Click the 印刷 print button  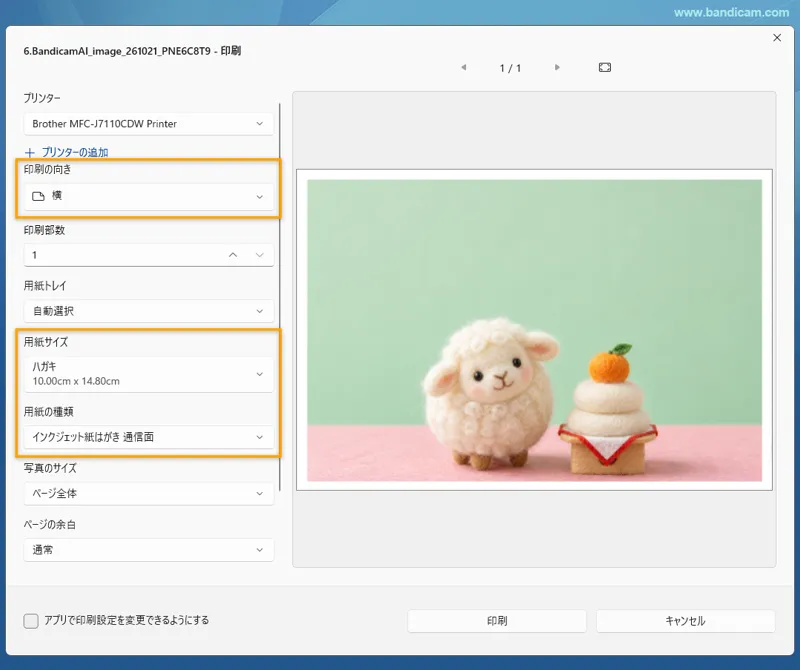tap(497, 621)
